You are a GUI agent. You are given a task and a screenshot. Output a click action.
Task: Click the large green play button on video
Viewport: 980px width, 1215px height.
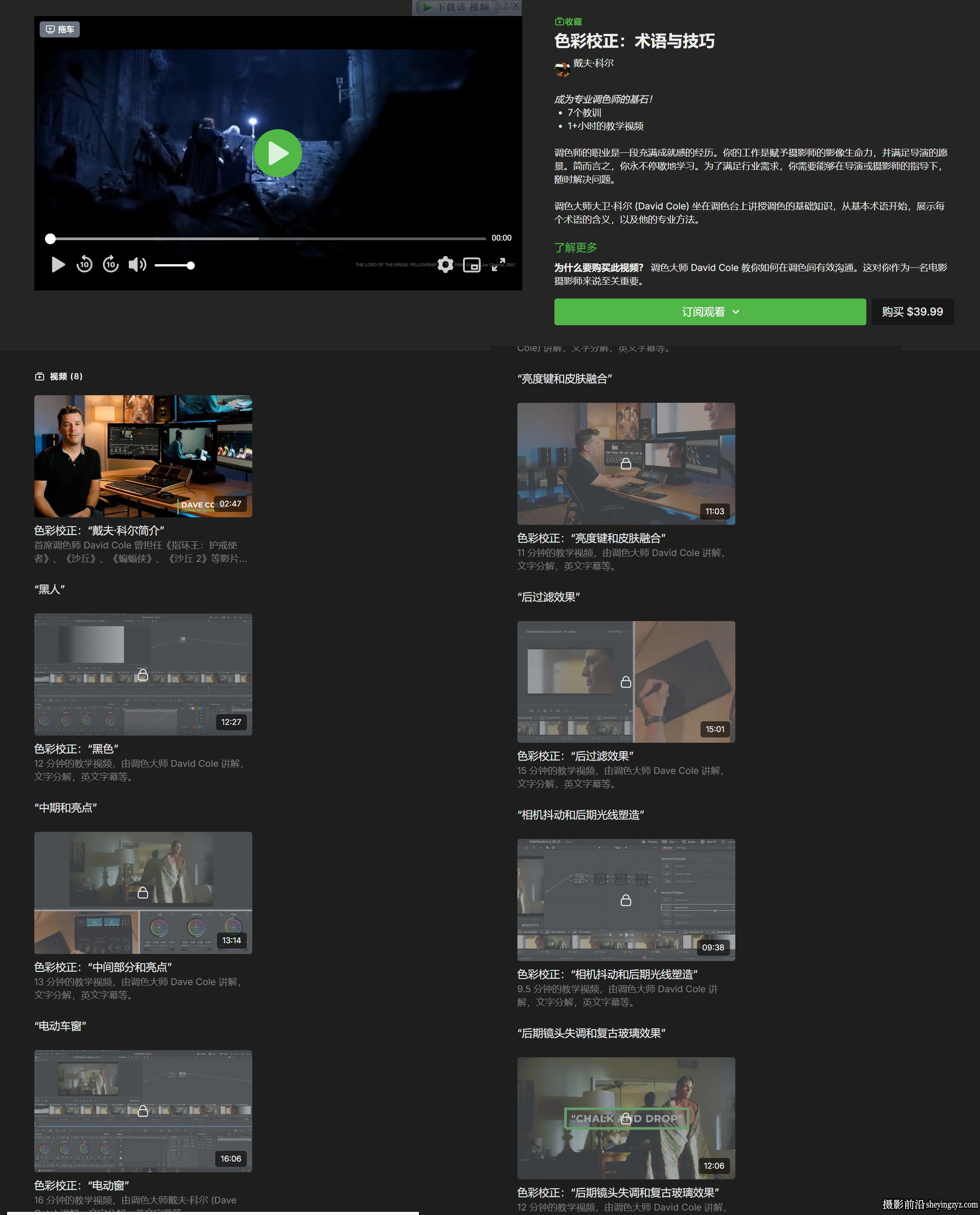click(278, 153)
